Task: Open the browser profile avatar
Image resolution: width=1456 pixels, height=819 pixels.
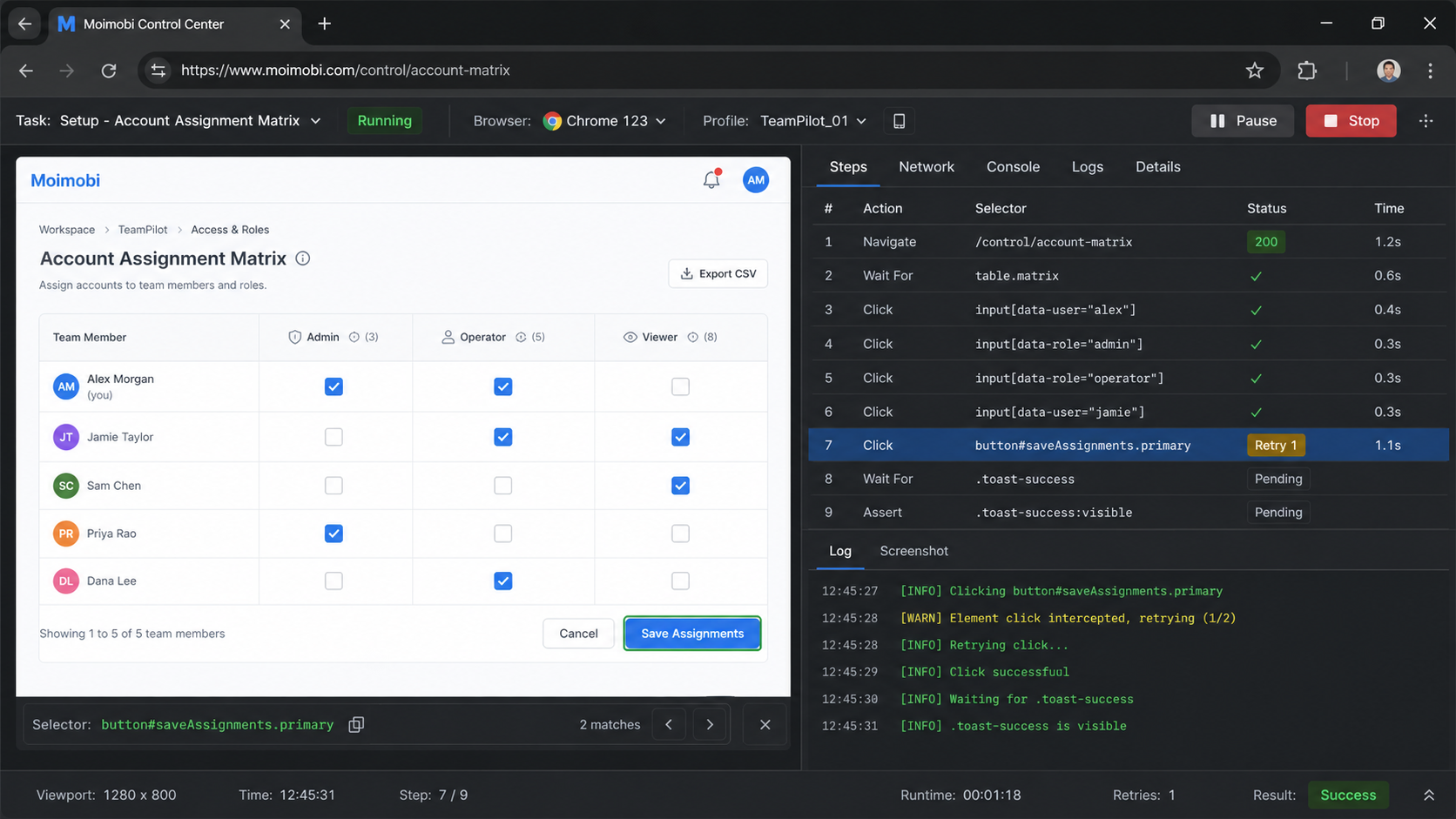Action: 1389,70
